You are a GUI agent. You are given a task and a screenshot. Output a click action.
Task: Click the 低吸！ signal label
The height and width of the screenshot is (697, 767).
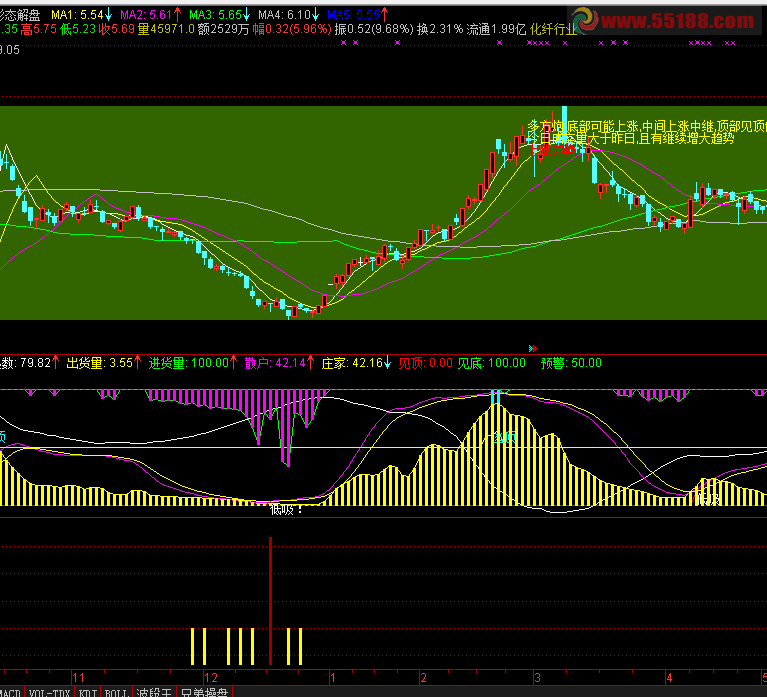point(287,510)
